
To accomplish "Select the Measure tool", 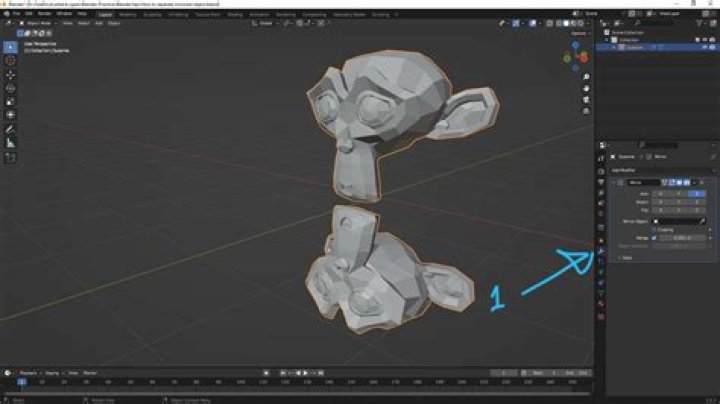I will (x=11, y=143).
